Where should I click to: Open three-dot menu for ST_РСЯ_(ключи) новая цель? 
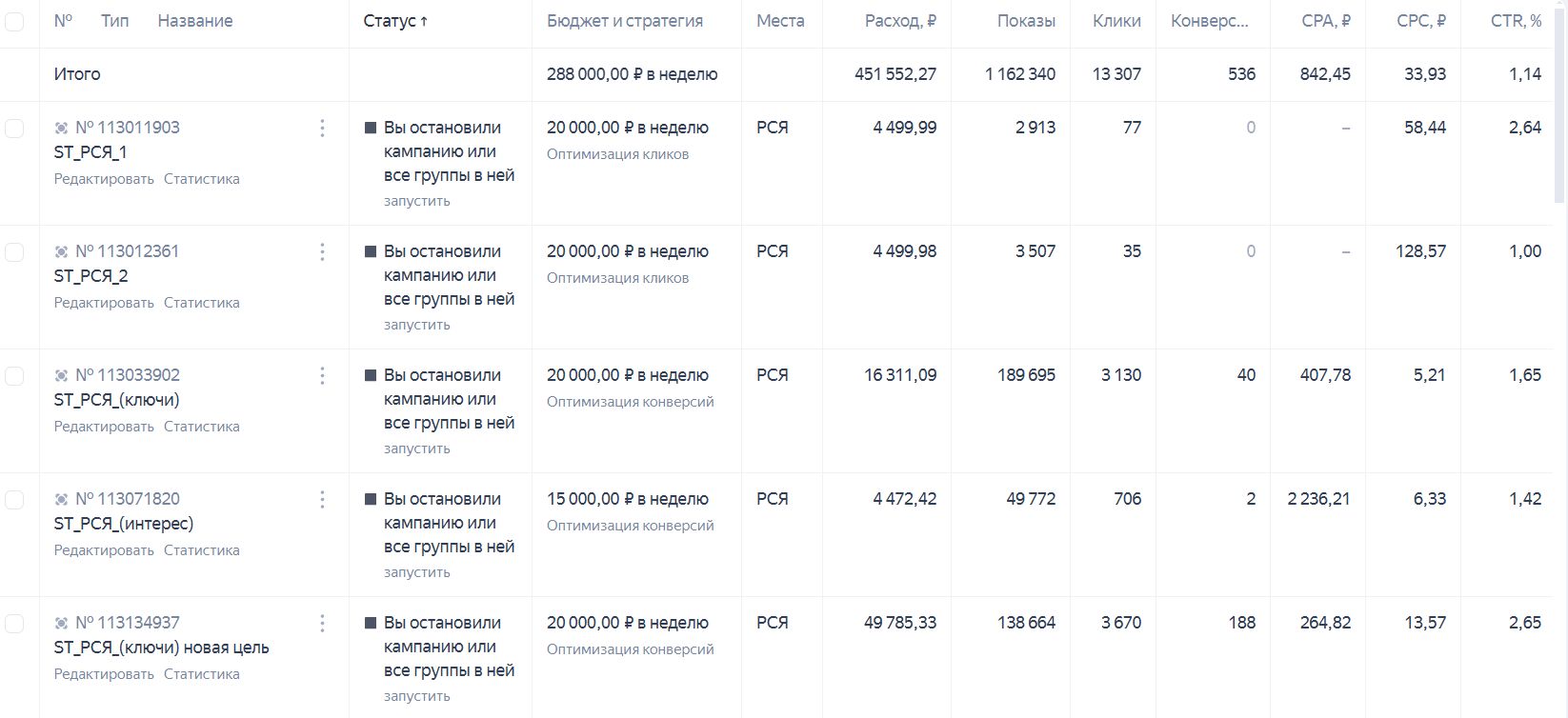(x=322, y=623)
